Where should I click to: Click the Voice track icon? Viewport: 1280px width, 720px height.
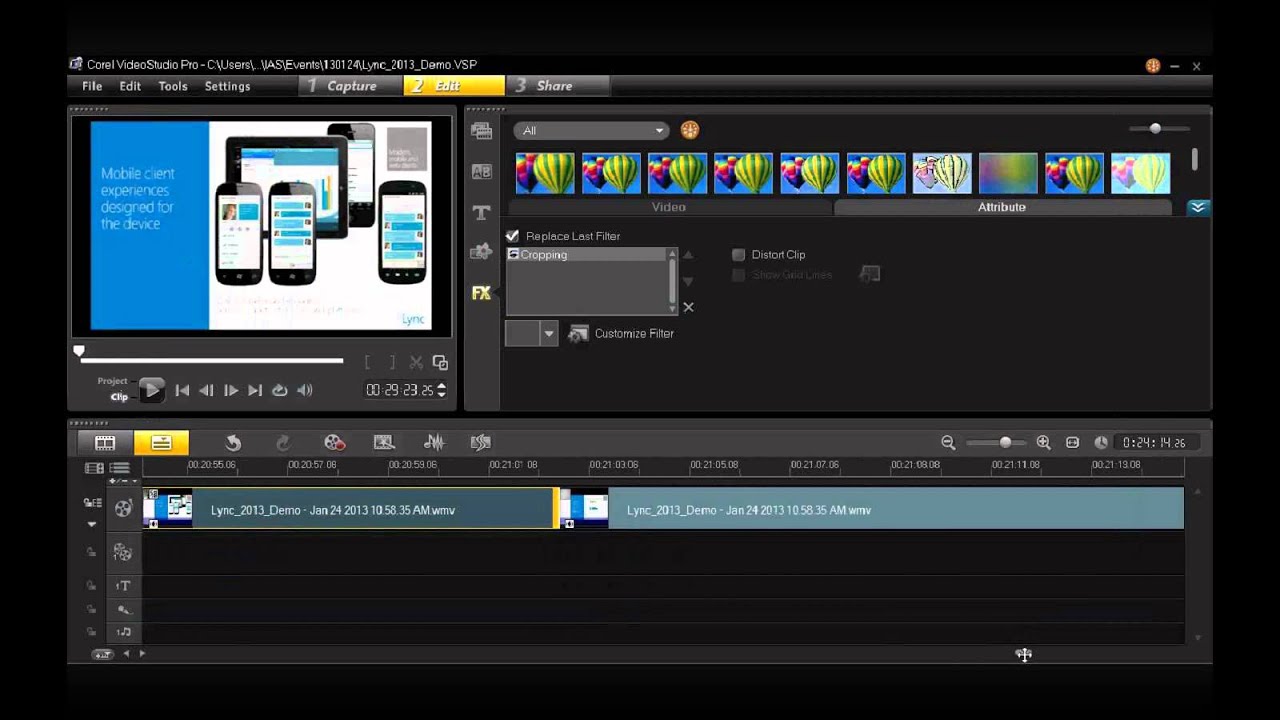click(x=123, y=609)
